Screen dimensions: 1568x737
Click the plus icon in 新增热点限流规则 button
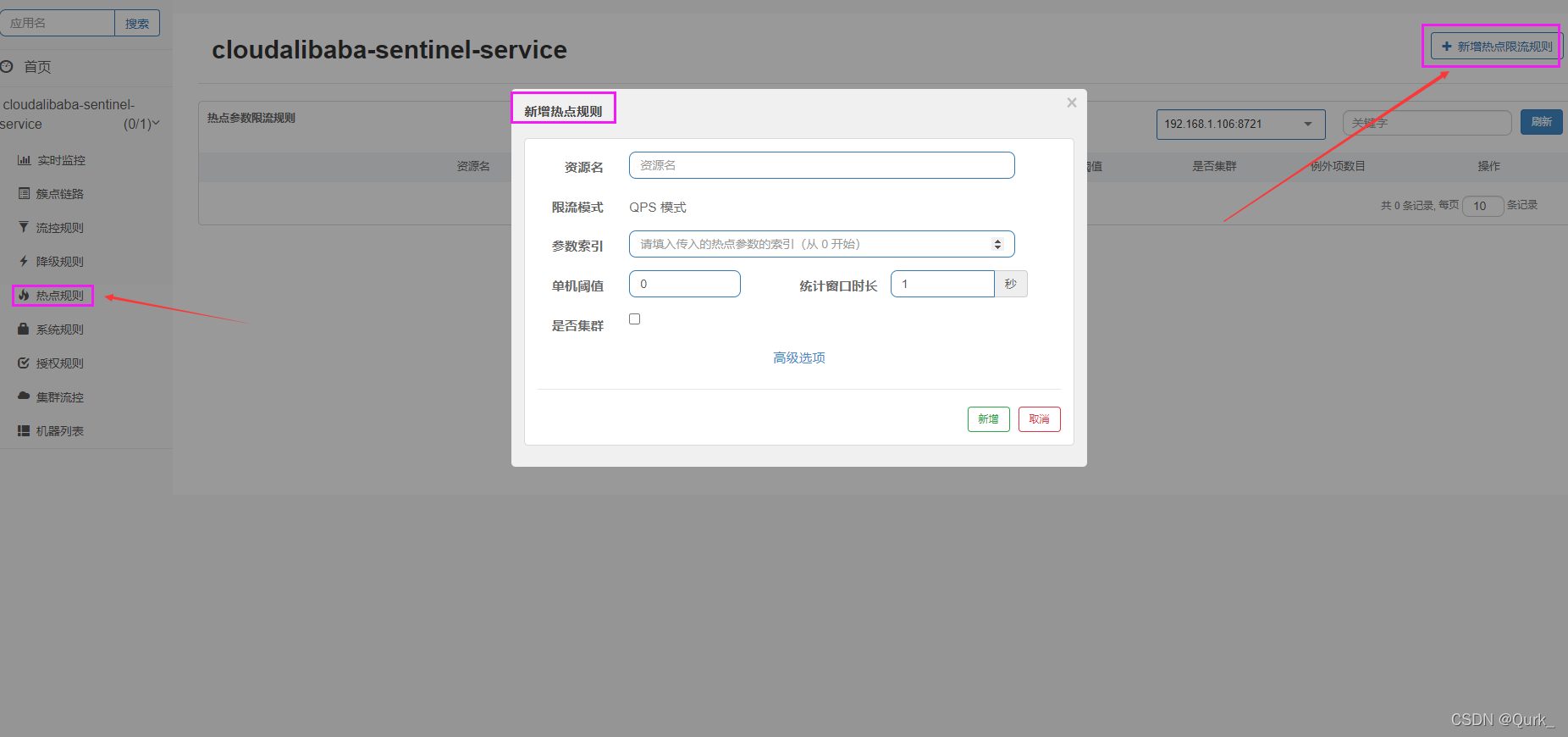1447,47
